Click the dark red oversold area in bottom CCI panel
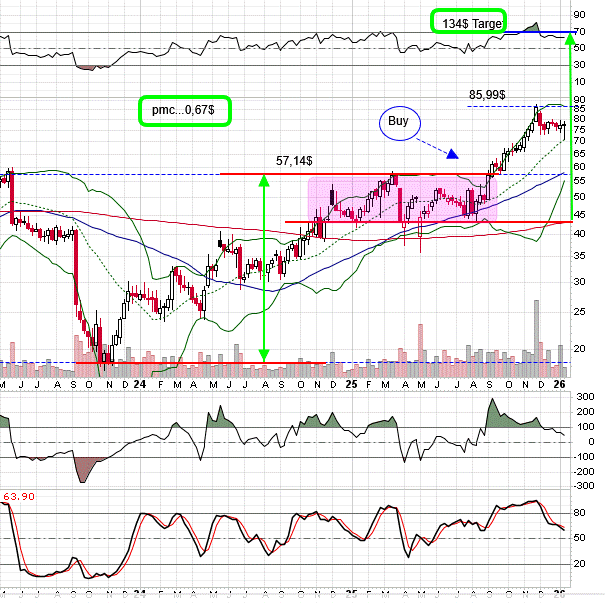Image resolution: width=605 pixels, height=604 pixels. [x=90, y=466]
